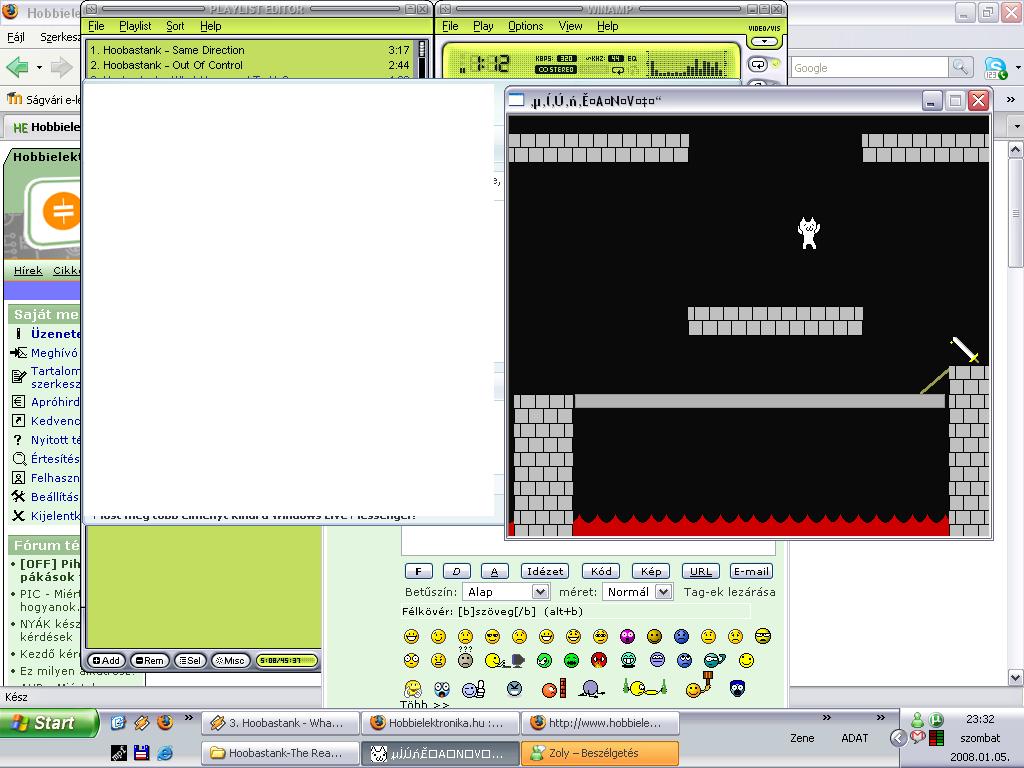Apply underline with the A button
Screen dimensions: 1024x768
[494, 571]
